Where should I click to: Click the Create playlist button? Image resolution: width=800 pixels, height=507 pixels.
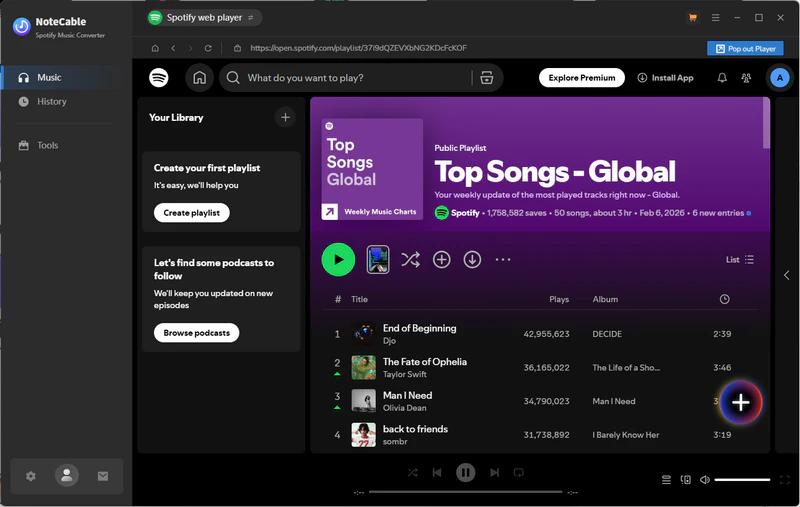(192, 213)
